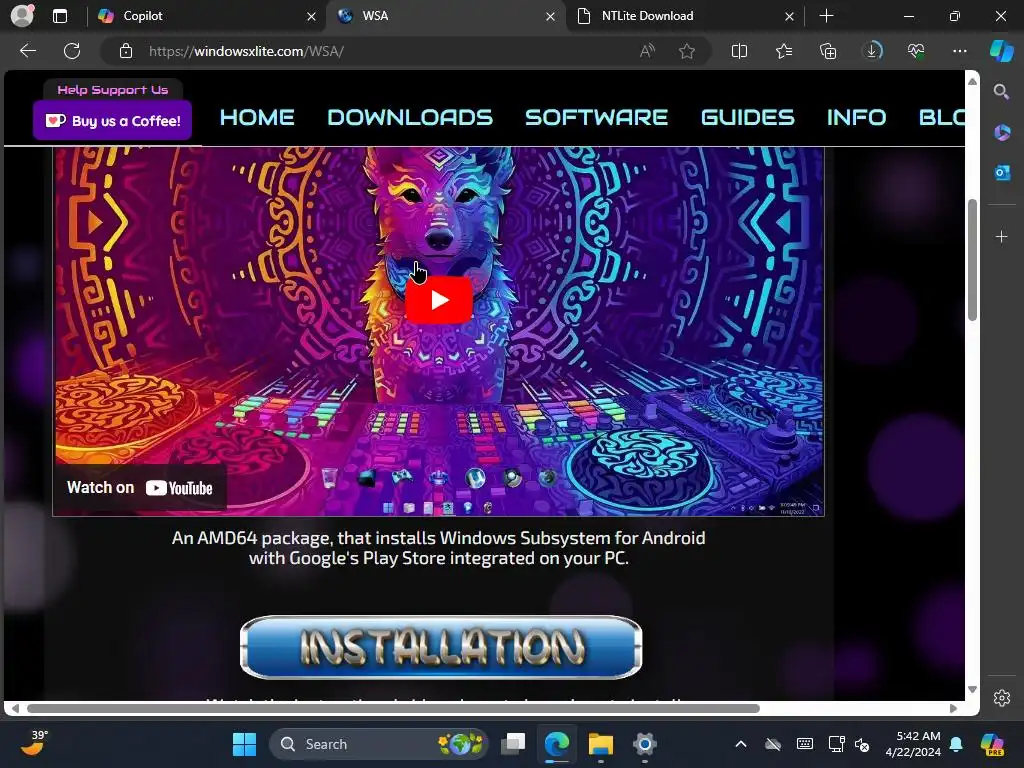Click the taskbar Search box
This screenshot has height=768, width=1024.
pos(379,744)
